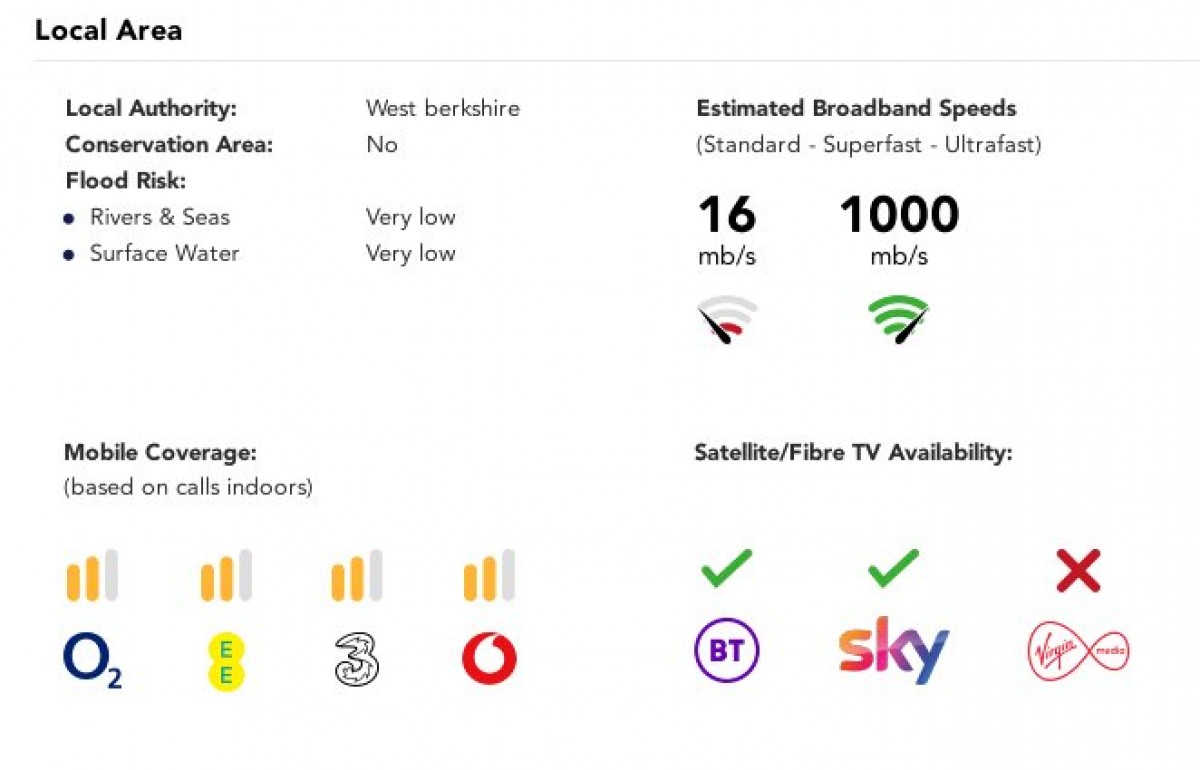Click the Virgin Media logo
The height and width of the screenshot is (770, 1200).
(1078, 651)
